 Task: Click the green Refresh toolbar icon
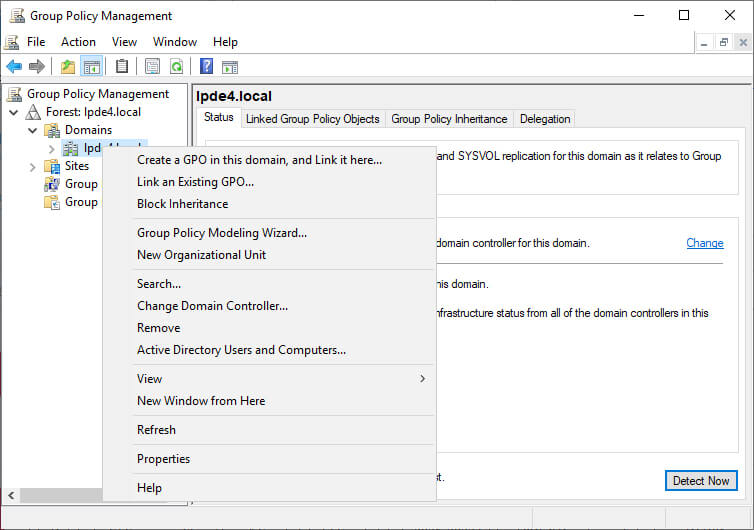[x=176, y=66]
